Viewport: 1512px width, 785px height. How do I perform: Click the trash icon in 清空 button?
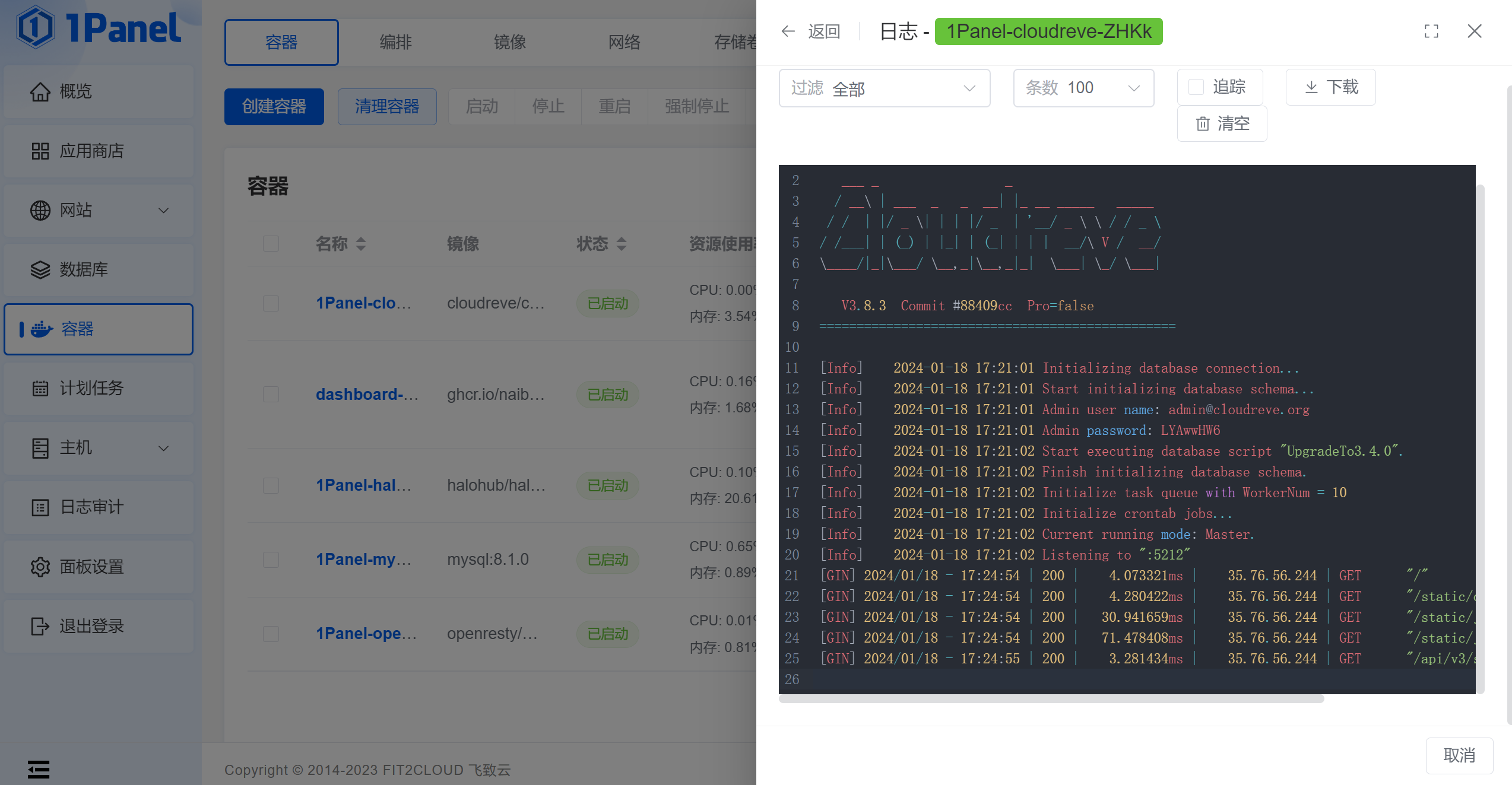click(x=1203, y=123)
